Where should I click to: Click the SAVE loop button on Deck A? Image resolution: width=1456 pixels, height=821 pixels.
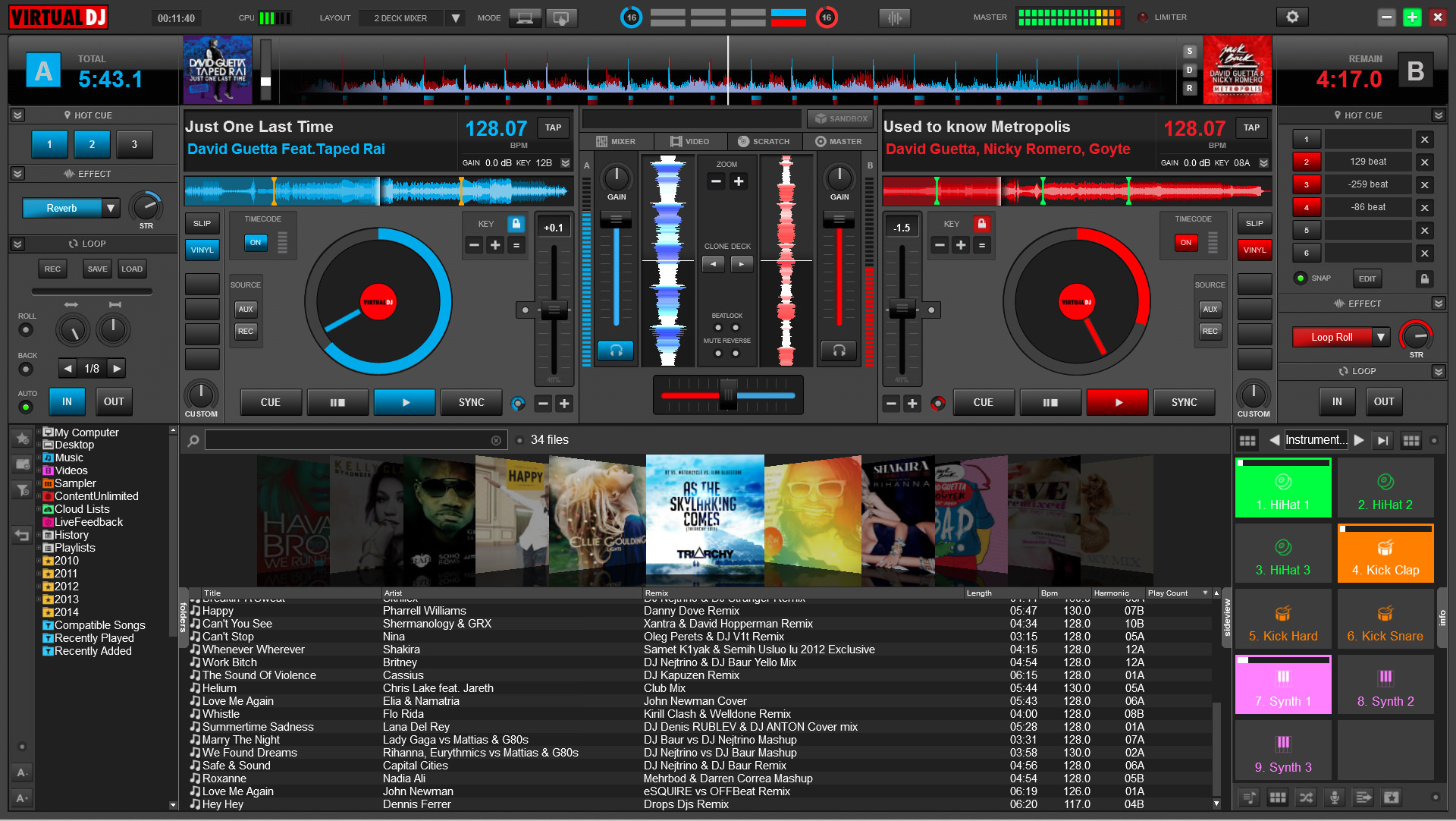[97, 268]
